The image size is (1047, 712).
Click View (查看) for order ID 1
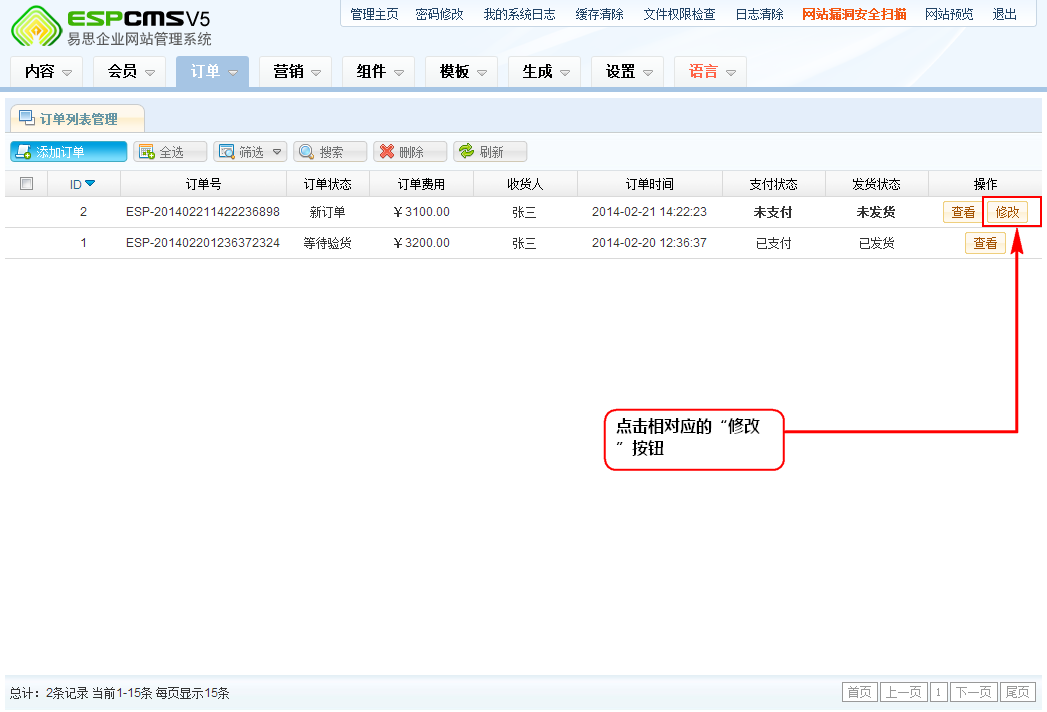coord(985,243)
